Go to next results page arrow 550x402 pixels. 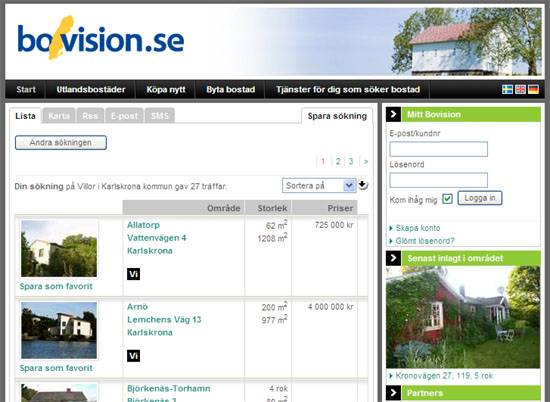[x=366, y=161]
